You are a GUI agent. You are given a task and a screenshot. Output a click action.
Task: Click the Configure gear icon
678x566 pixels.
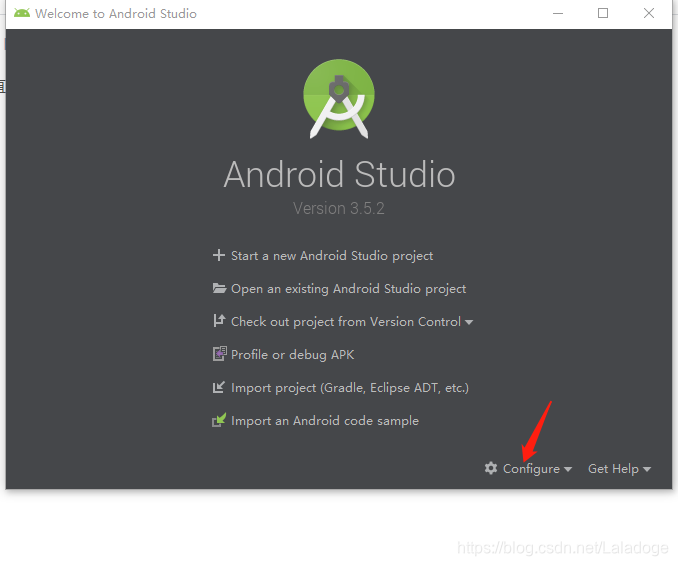point(491,468)
